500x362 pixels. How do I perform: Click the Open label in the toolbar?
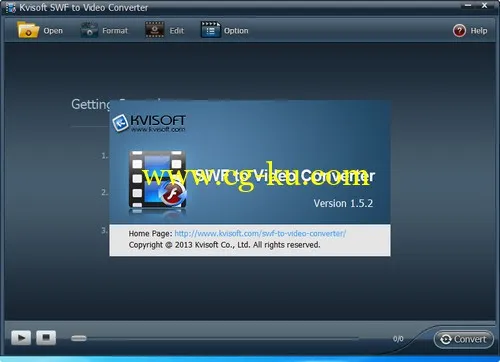[53, 31]
